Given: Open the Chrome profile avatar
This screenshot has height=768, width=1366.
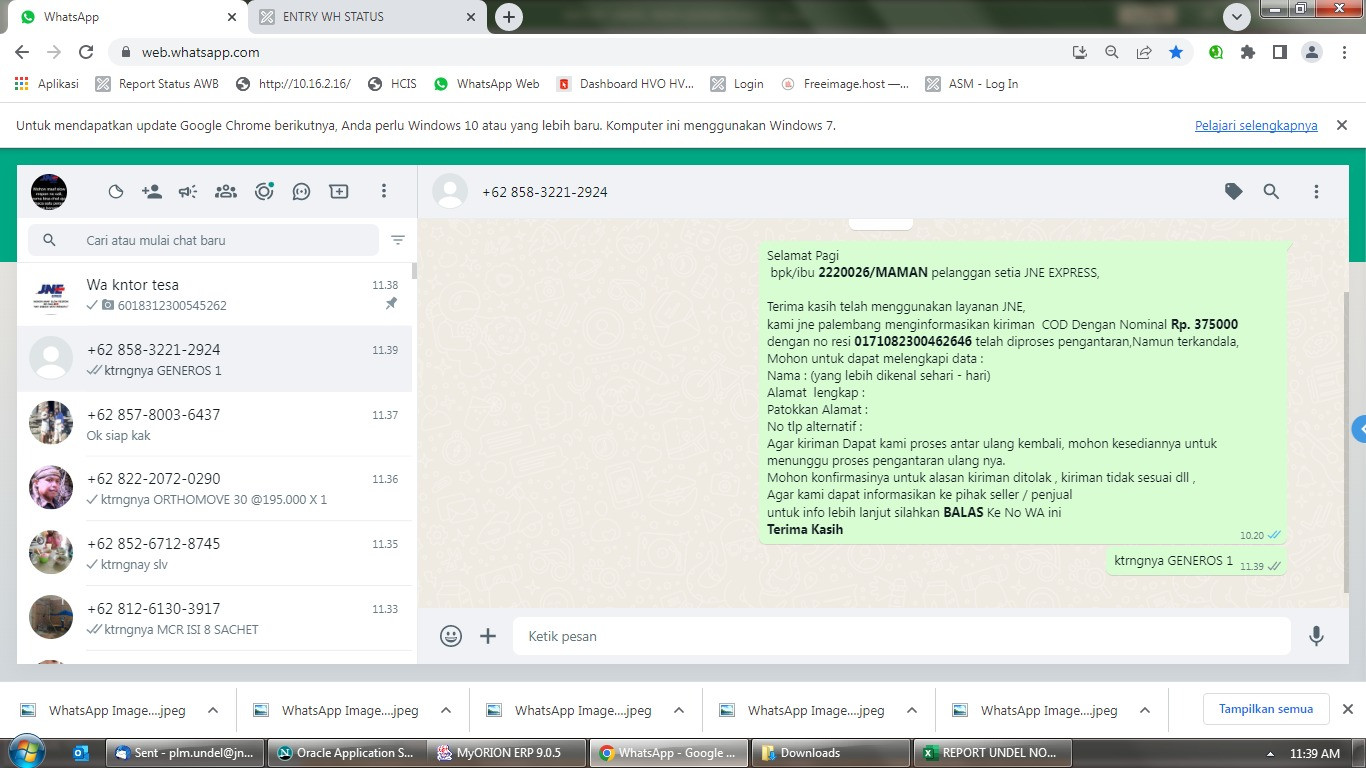Looking at the screenshot, I should pyautogui.click(x=1312, y=52).
